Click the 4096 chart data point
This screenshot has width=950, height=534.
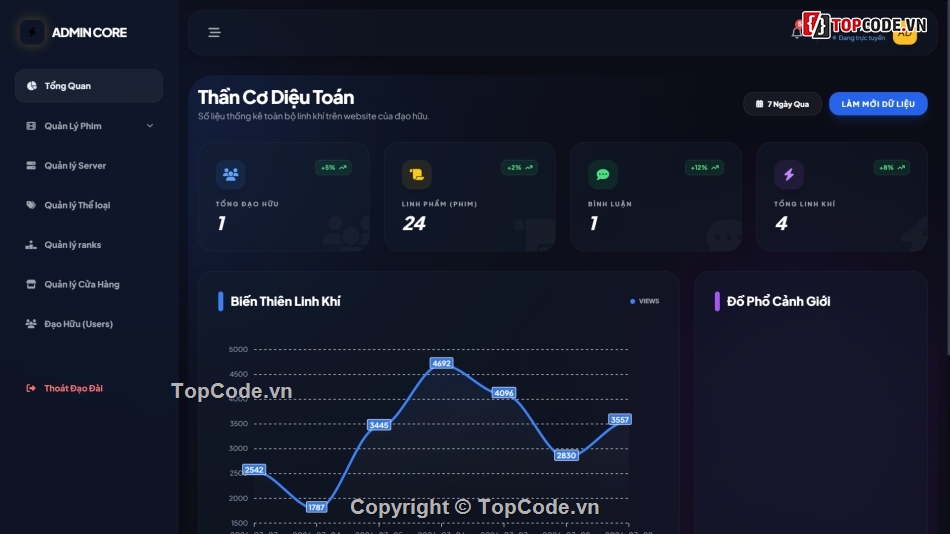[x=503, y=393]
